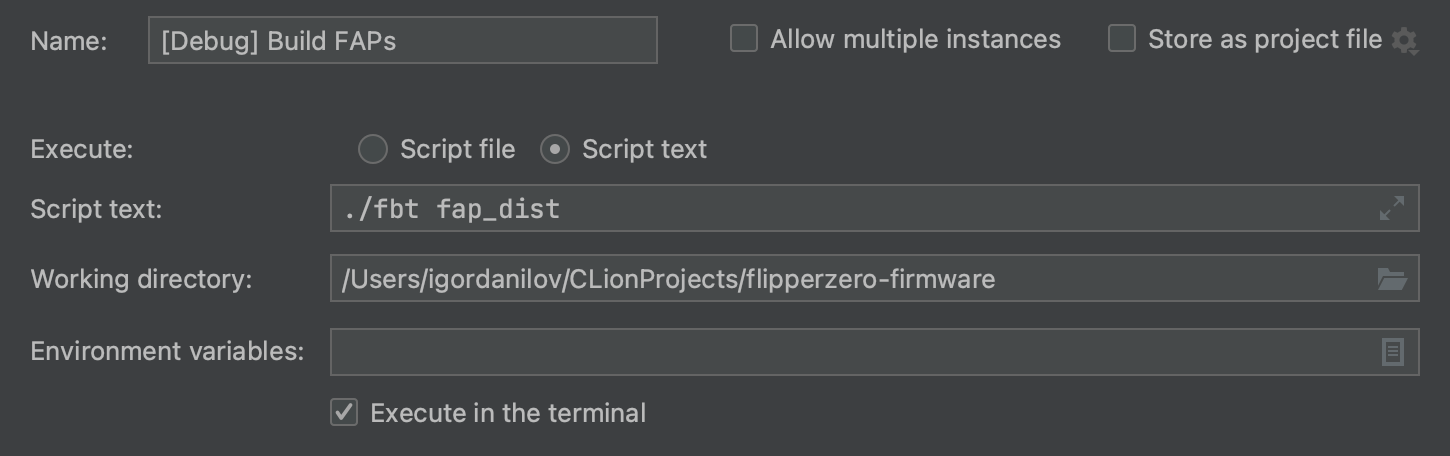Enable Allow multiple instances checkbox

point(744,39)
